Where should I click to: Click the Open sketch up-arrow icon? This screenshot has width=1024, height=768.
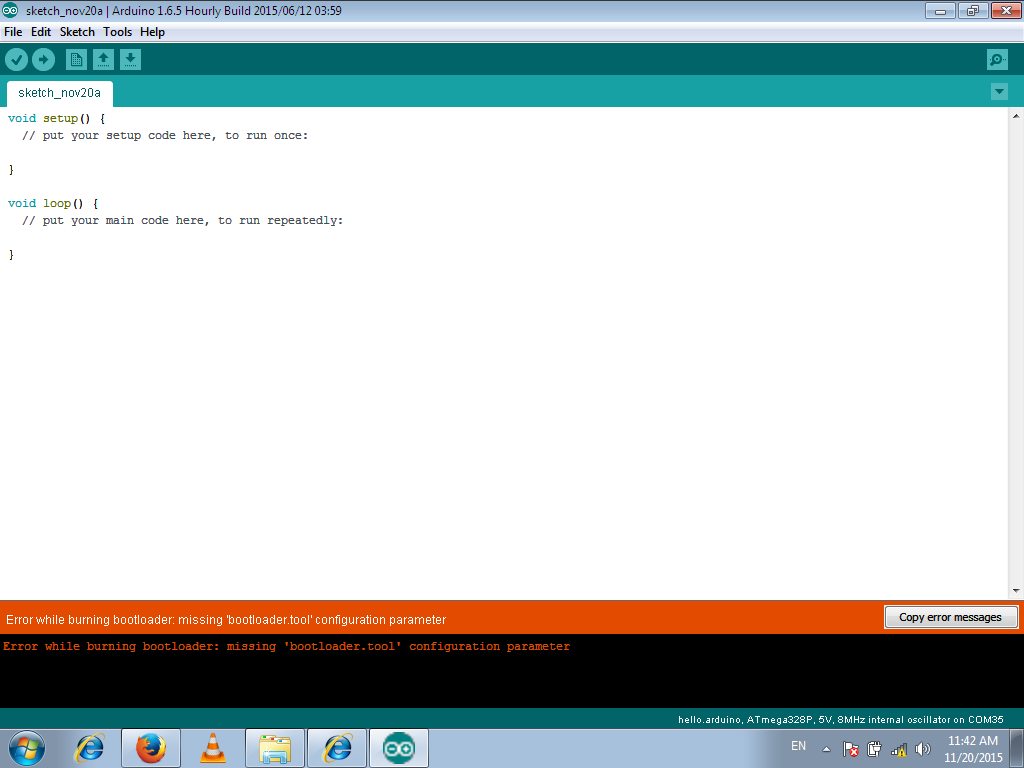click(x=103, y=60)
